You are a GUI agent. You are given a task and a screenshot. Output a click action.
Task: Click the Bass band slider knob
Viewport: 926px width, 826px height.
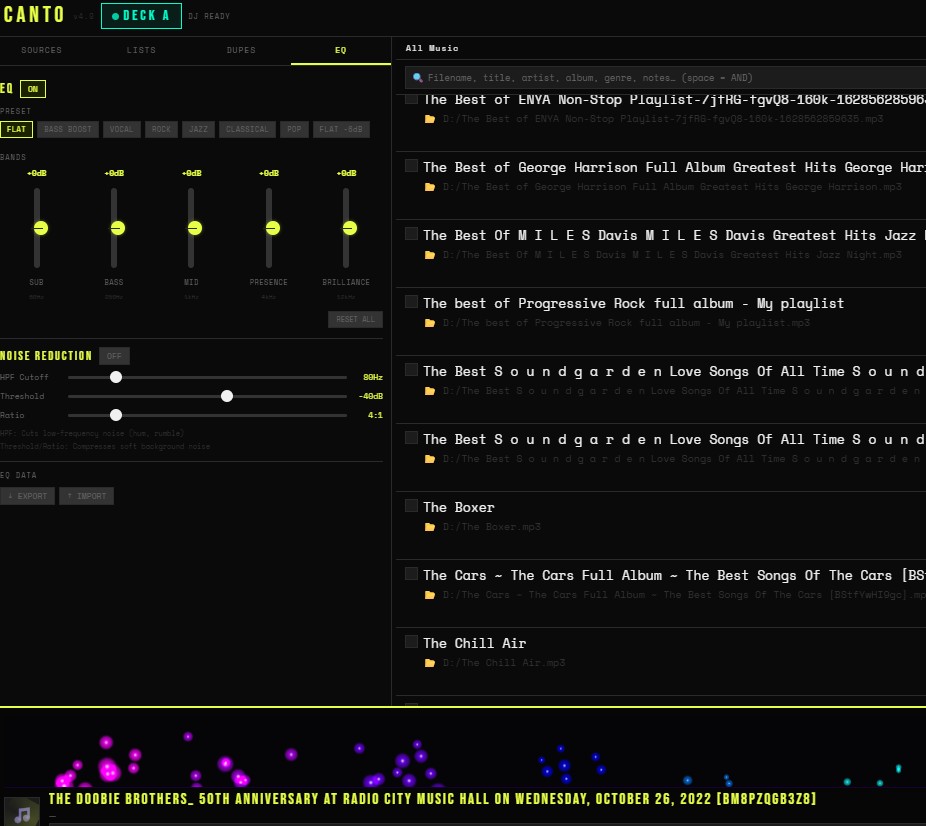(118, 228)
